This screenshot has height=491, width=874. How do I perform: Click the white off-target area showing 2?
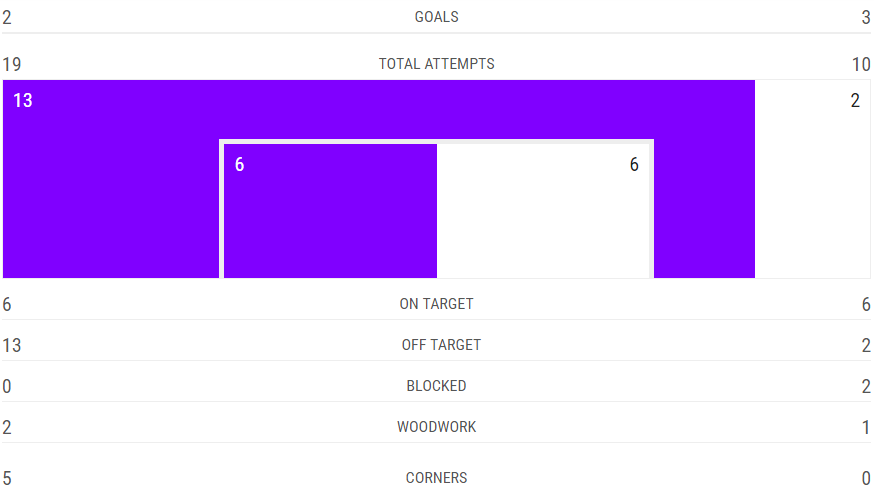click(x=813, y=179)
